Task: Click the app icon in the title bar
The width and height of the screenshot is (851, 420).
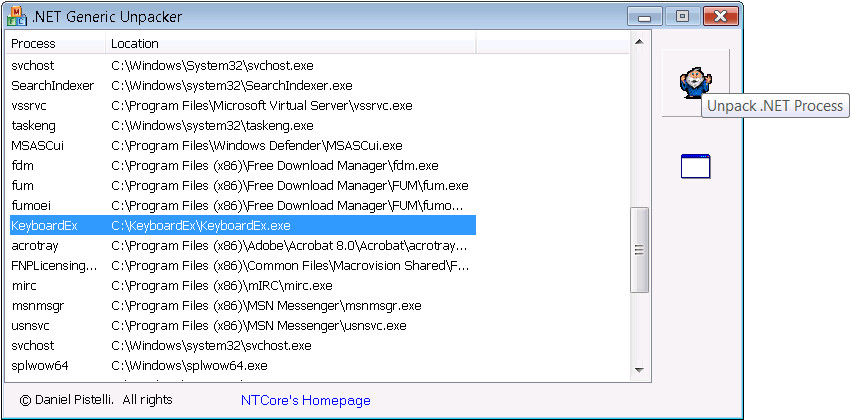Action: pyautogui.click(x=16, y=17)
